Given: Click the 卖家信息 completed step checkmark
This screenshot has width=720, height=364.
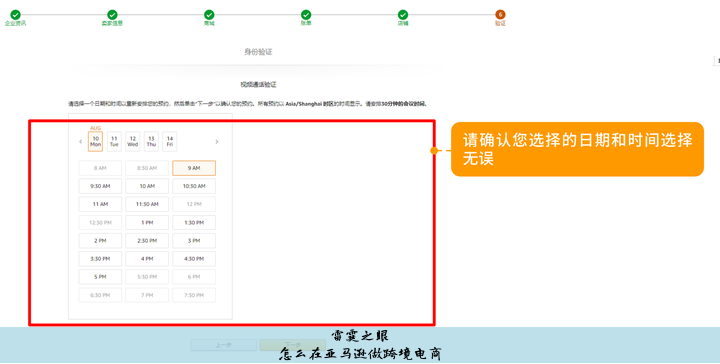Looking at the screenshot, I should (112, 15).
